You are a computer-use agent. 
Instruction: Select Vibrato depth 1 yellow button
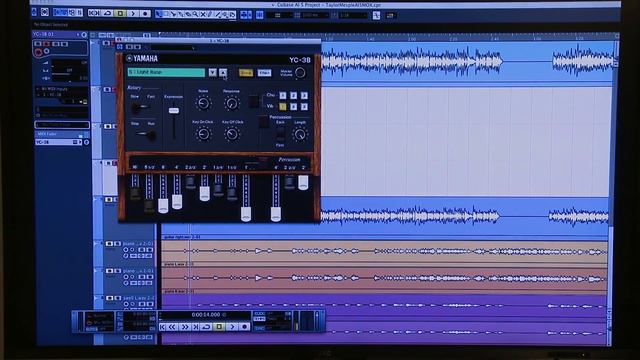282,107
